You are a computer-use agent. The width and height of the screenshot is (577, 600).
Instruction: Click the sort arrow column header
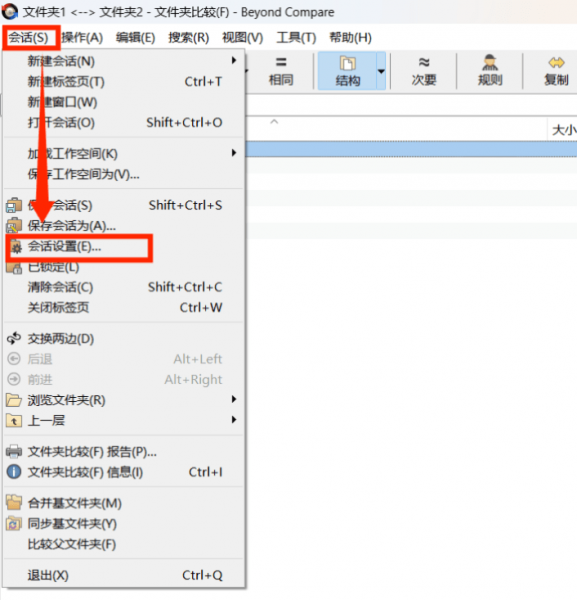[x=274, y=122]
